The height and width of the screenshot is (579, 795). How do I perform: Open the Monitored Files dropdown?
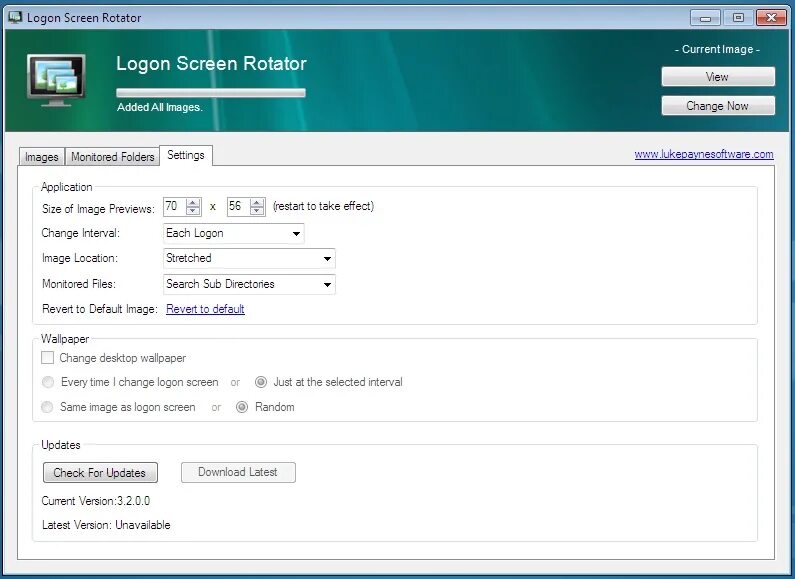click(x=249, y=284)
